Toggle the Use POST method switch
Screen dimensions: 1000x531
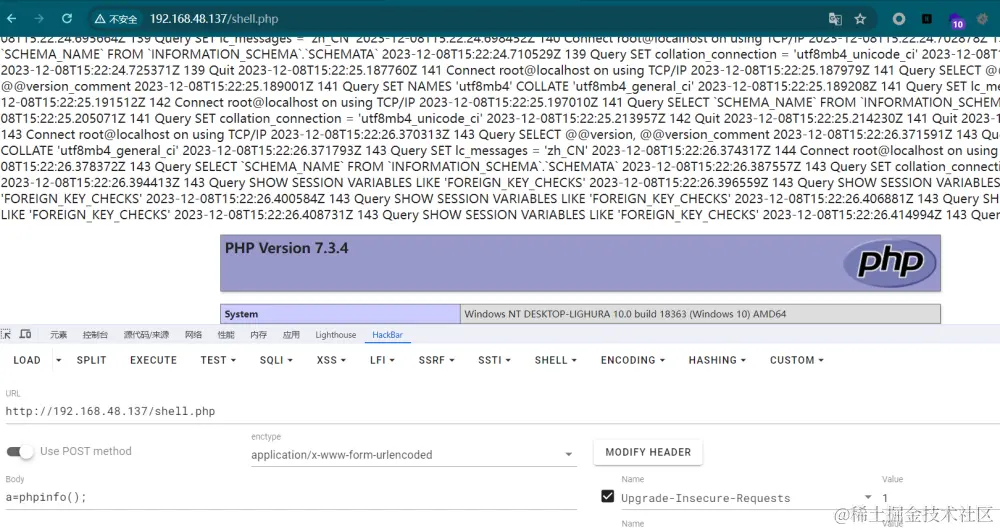(20, 452)
